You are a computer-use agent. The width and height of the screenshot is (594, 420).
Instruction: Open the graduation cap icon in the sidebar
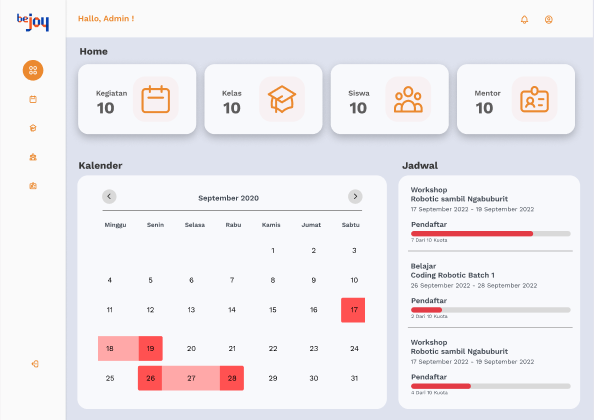(x=33, y=128)
